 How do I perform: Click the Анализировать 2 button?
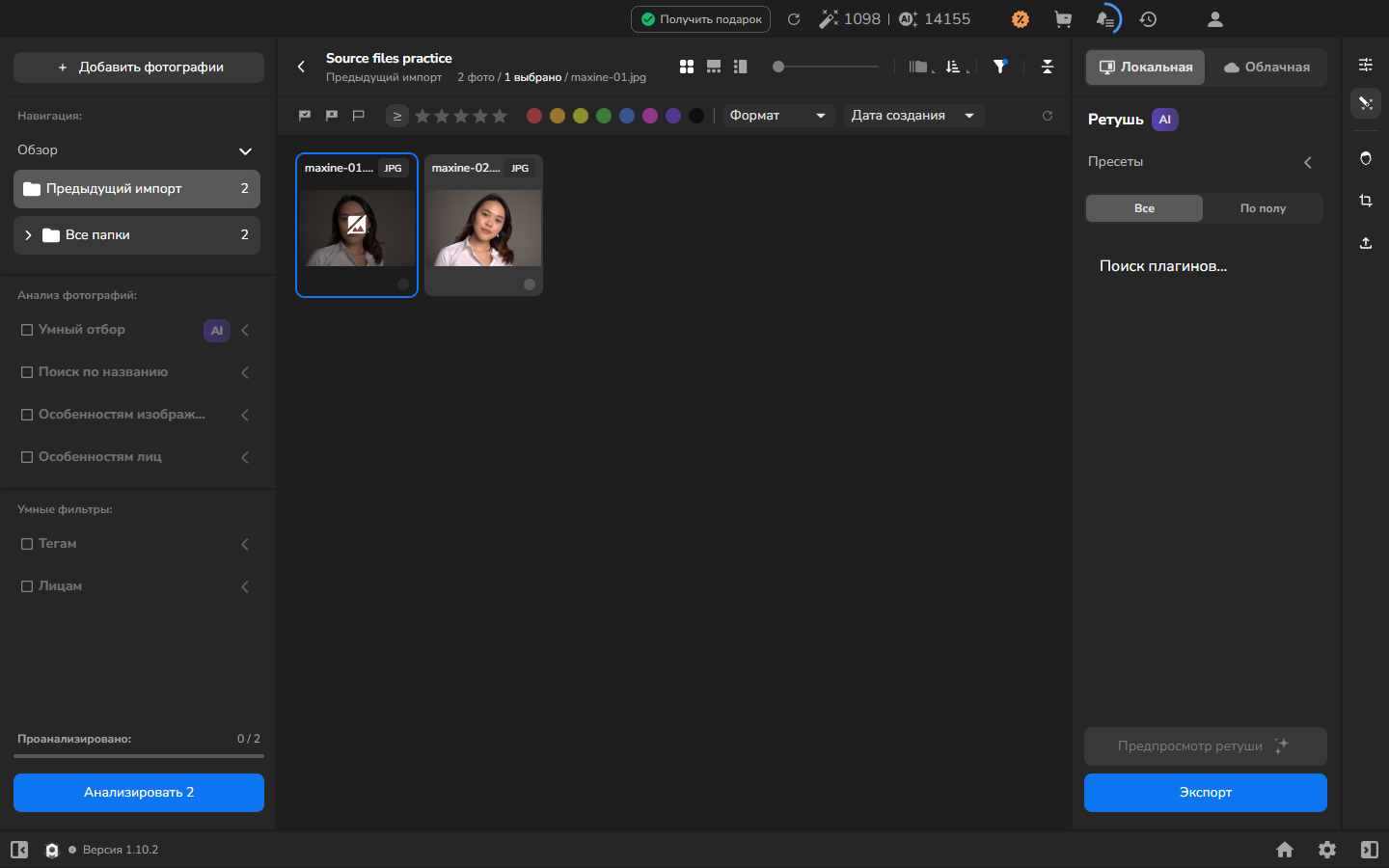tap(139, 793)
